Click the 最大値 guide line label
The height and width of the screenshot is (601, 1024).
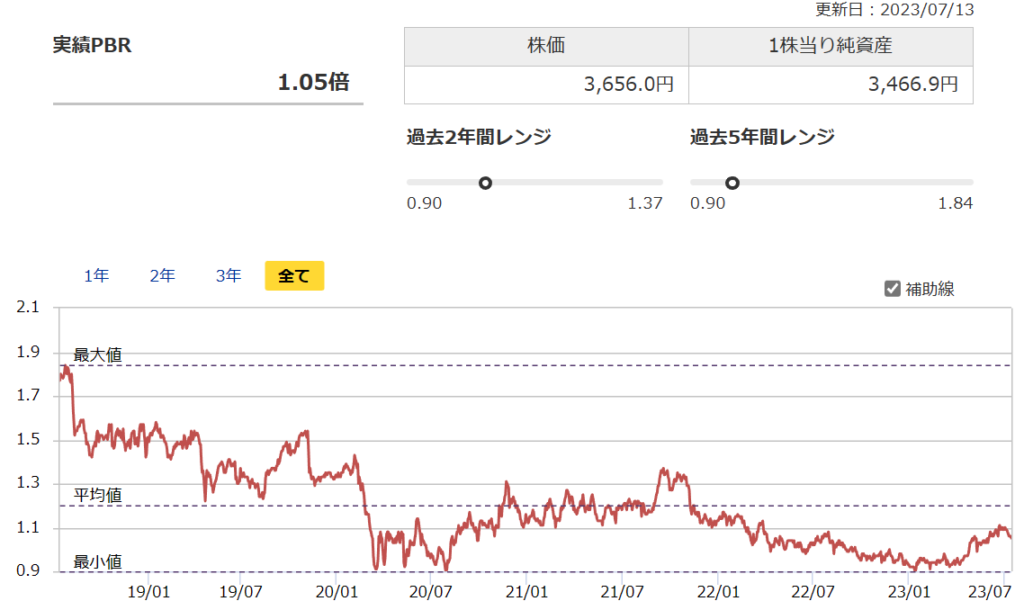click(98, 355)
